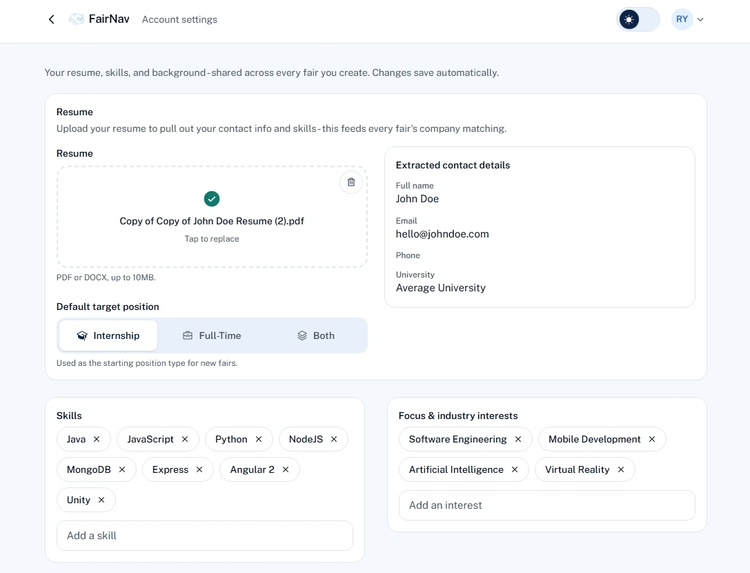Click the Phone field label

pos(408,255)
